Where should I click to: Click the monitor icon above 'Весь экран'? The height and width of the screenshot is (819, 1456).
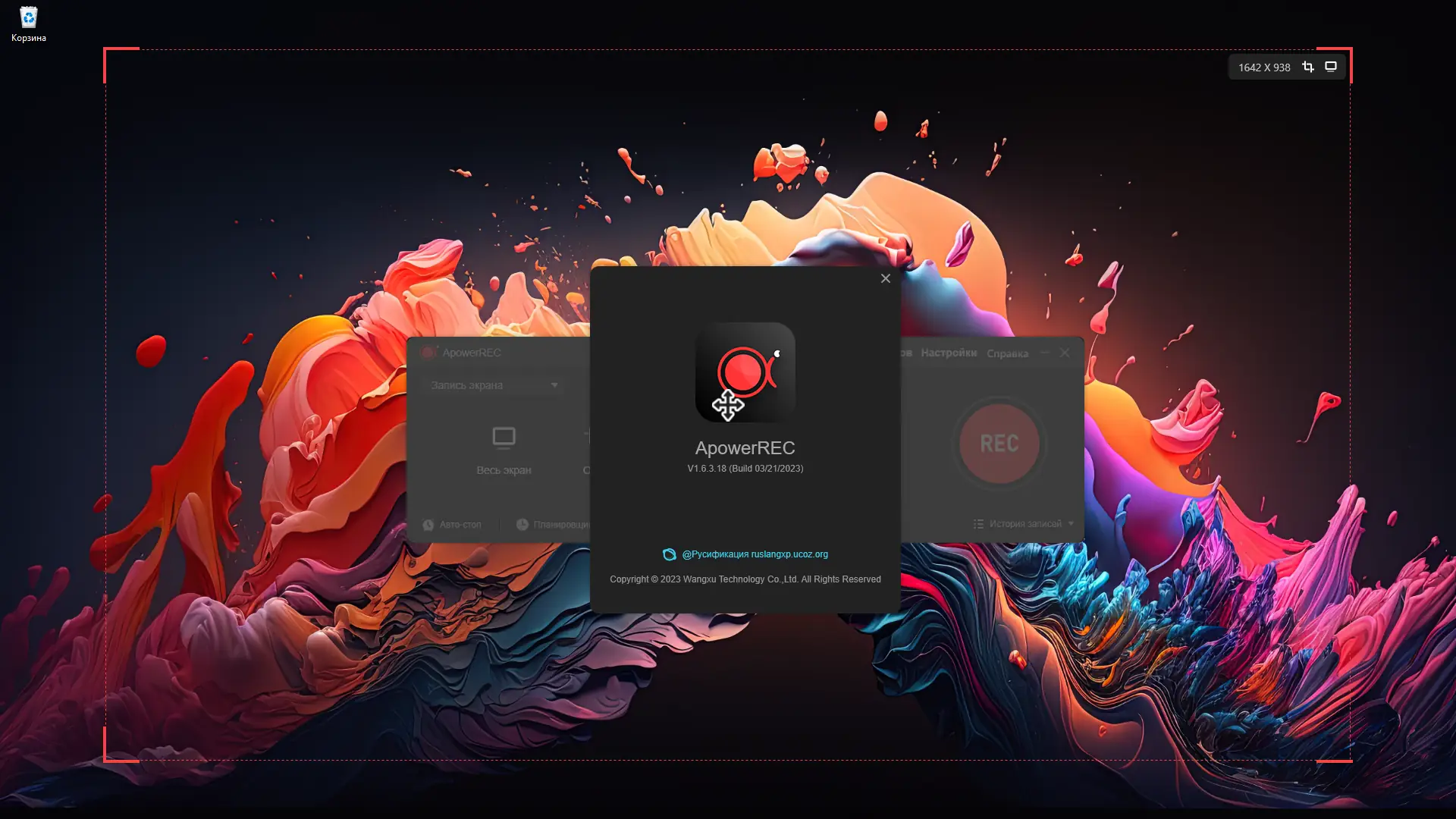click(503, 438)
